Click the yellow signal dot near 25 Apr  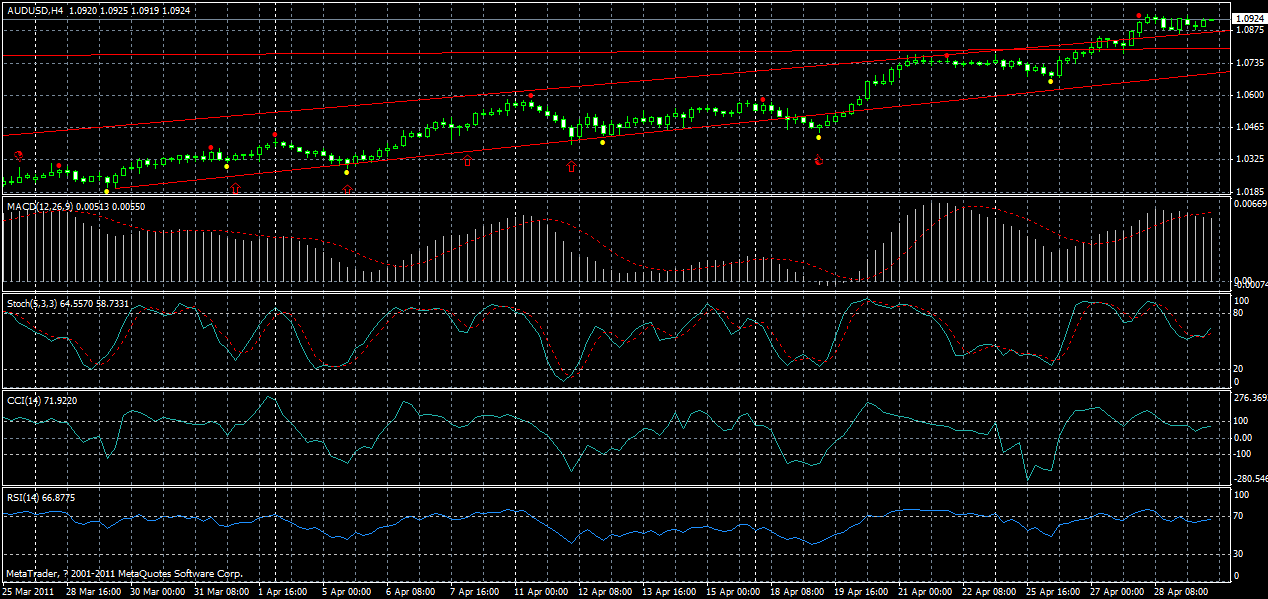[1050, 81]
